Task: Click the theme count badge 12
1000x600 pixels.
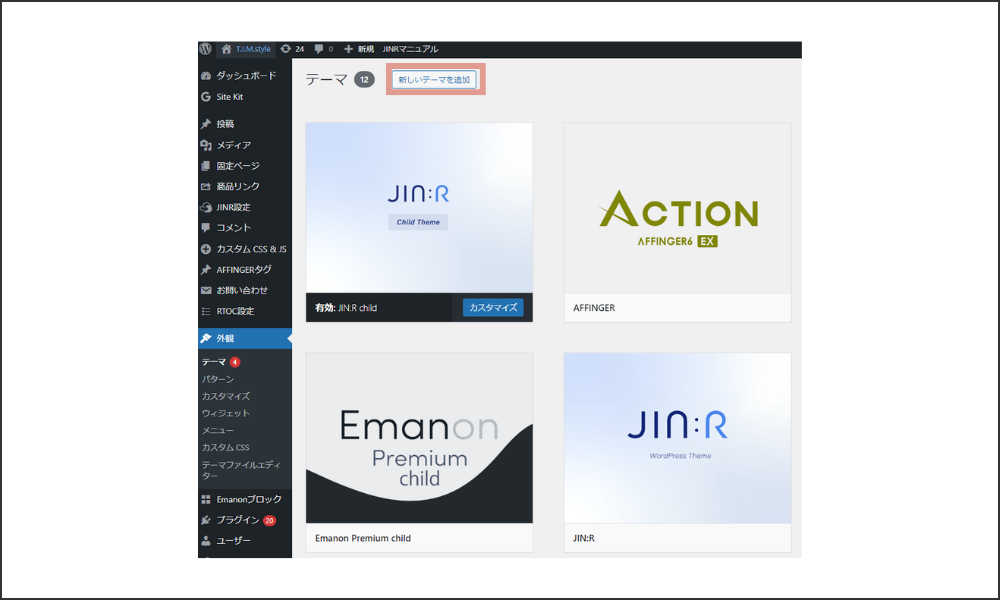Action: (364, 80)
